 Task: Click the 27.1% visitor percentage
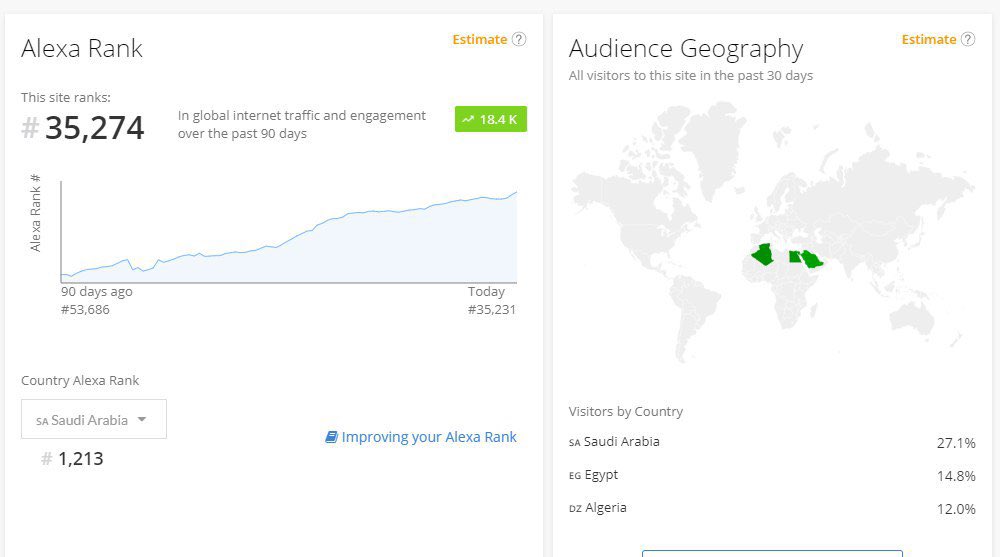point(956,443)
